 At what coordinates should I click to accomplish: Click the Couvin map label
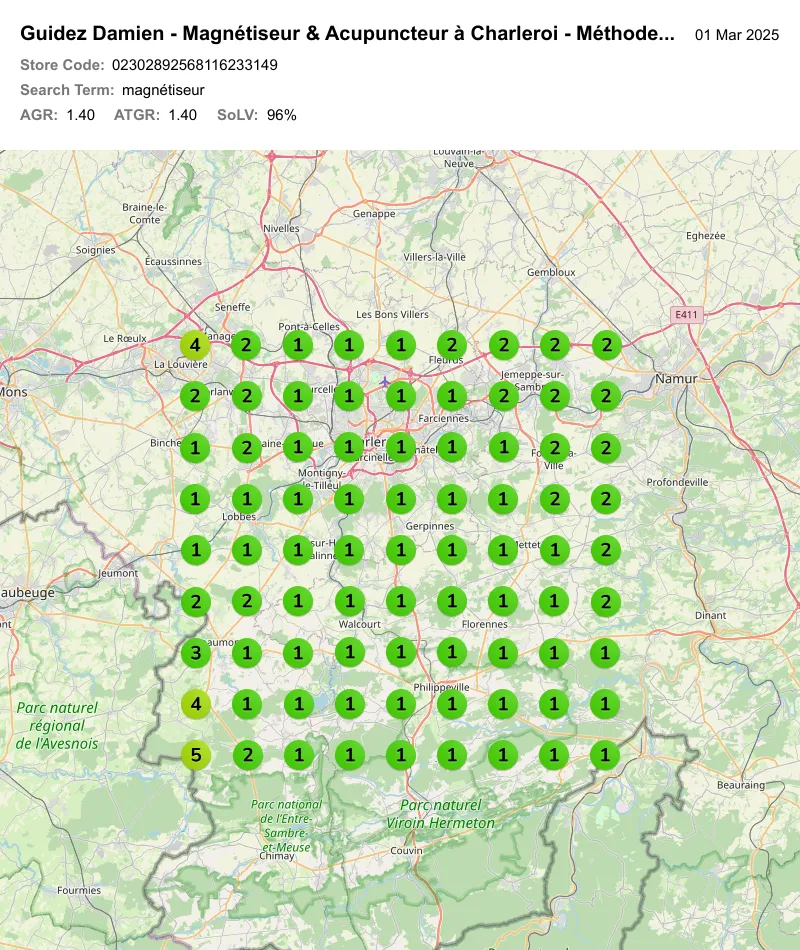click(x=406, y=851)
